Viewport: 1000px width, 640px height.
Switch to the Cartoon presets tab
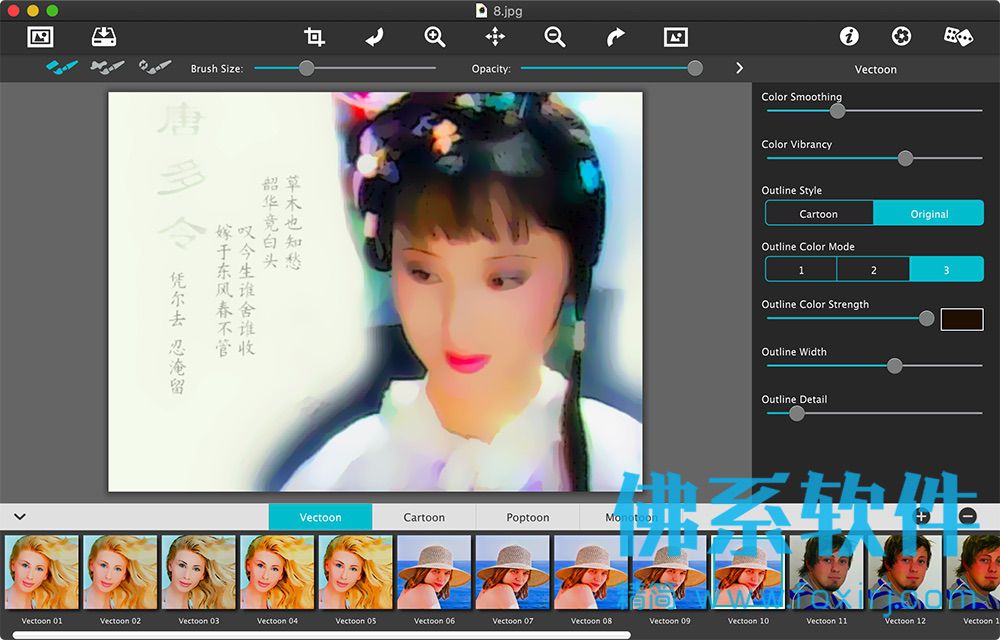click(x=424, y=517)
